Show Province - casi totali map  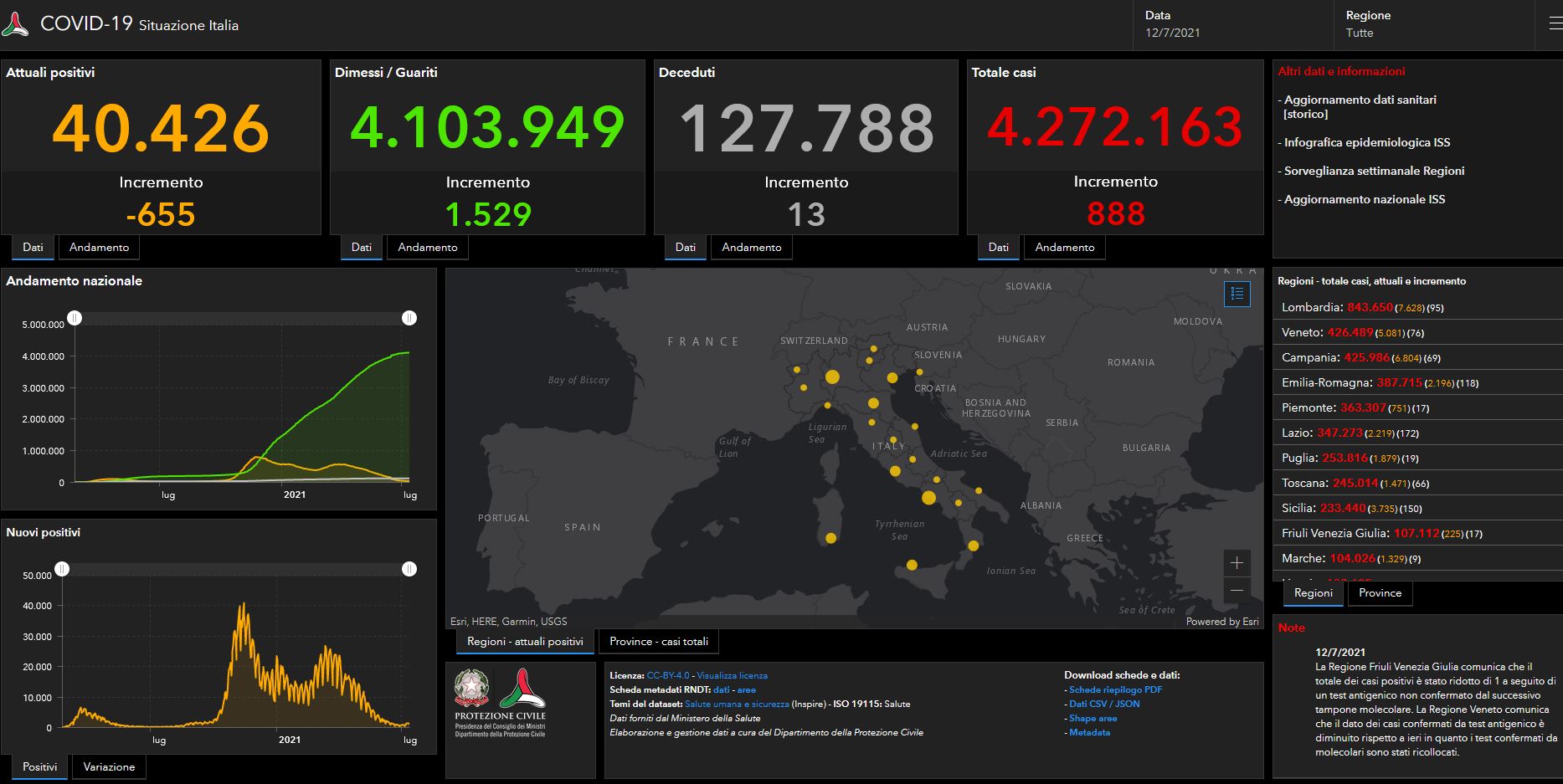point(658,642)
